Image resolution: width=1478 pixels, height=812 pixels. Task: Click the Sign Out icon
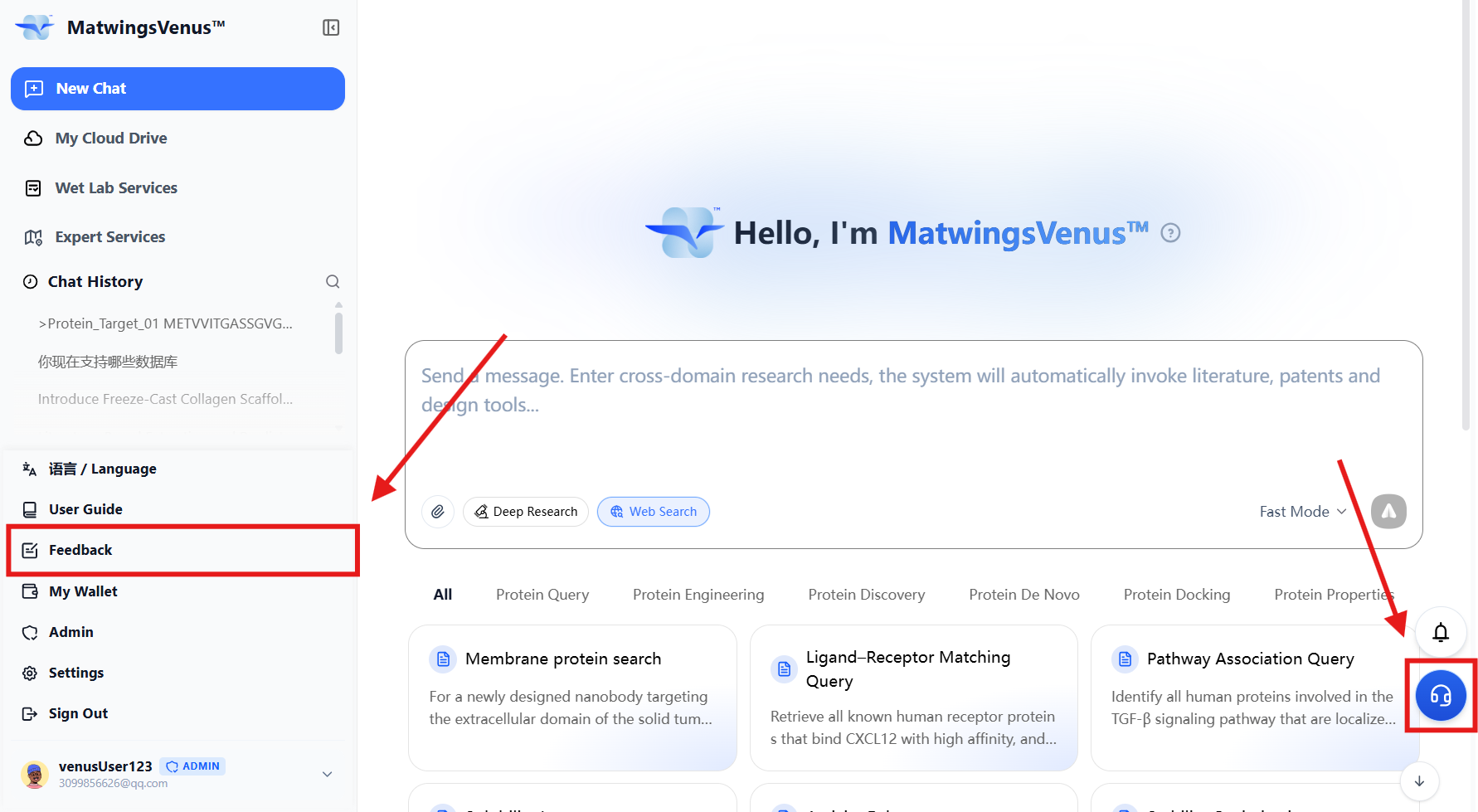pos(30,713)
